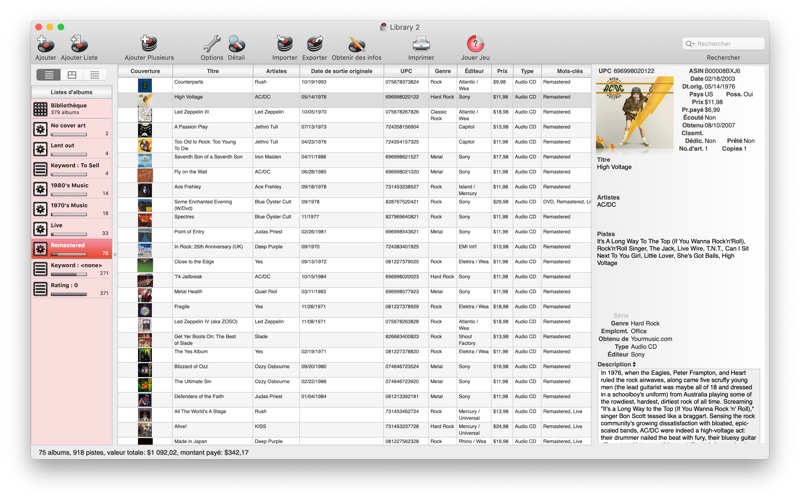Switch to cover detail view mode
800x500 pixels.
(72, 75)
